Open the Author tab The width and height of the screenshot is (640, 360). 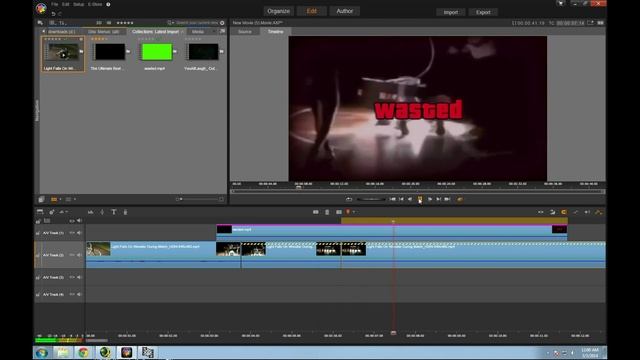pos(344,11)
